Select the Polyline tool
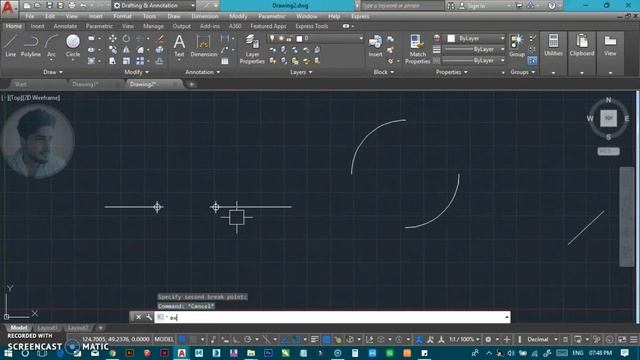 tap(31, 45)
